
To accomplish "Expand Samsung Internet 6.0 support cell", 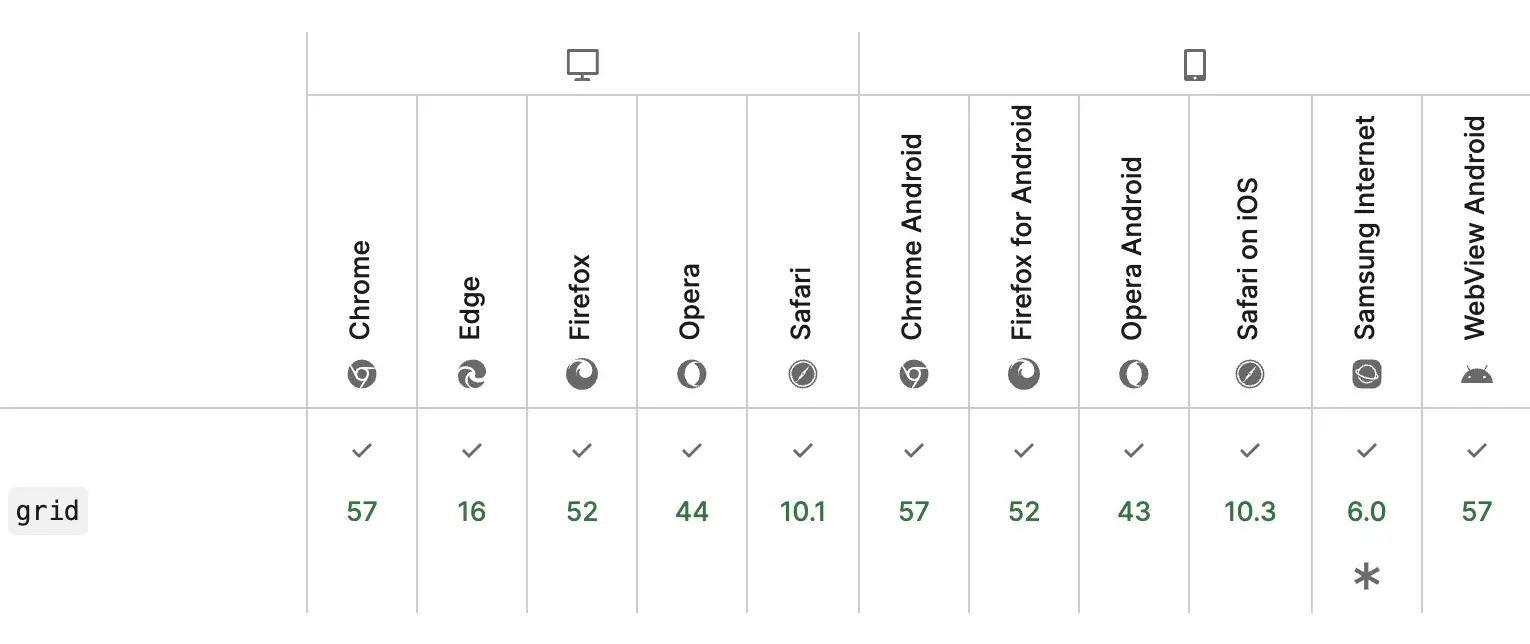I will [x=1366, y=511].
